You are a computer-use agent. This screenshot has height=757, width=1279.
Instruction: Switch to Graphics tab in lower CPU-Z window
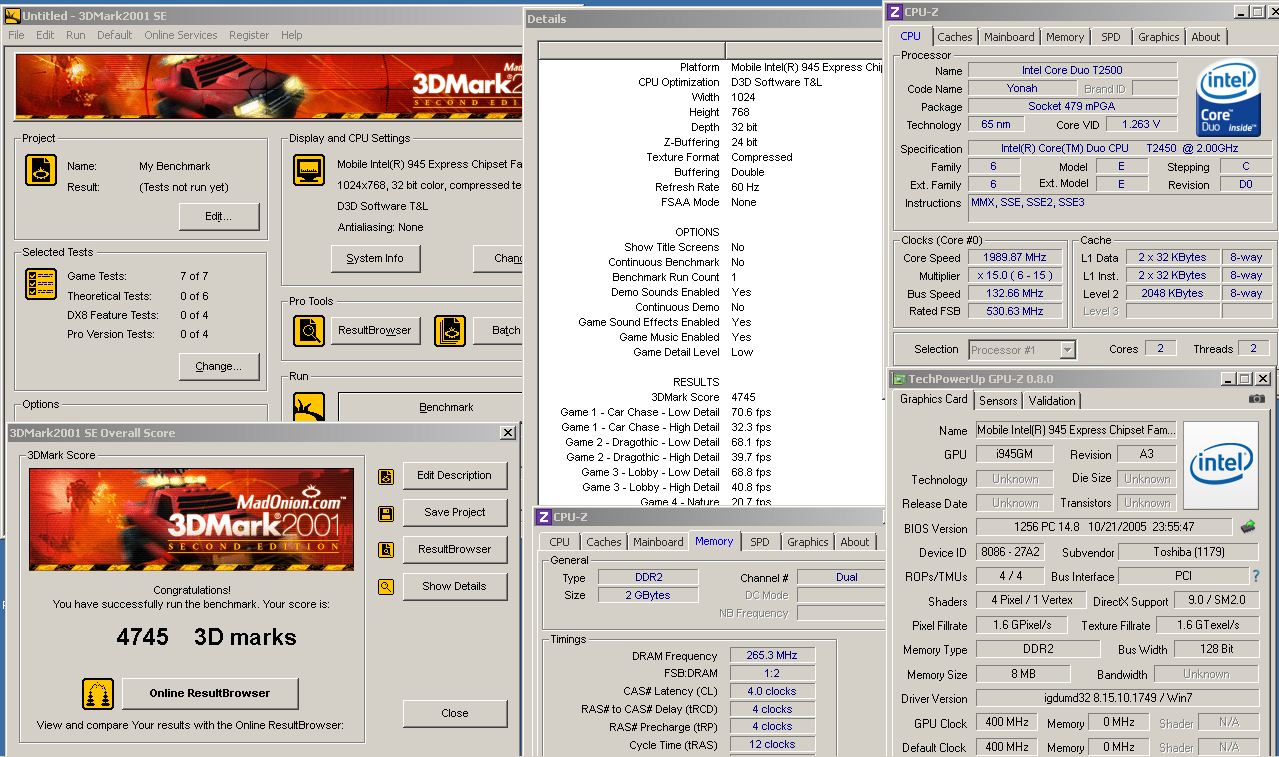pyautogui.click(x=807, y=542)
